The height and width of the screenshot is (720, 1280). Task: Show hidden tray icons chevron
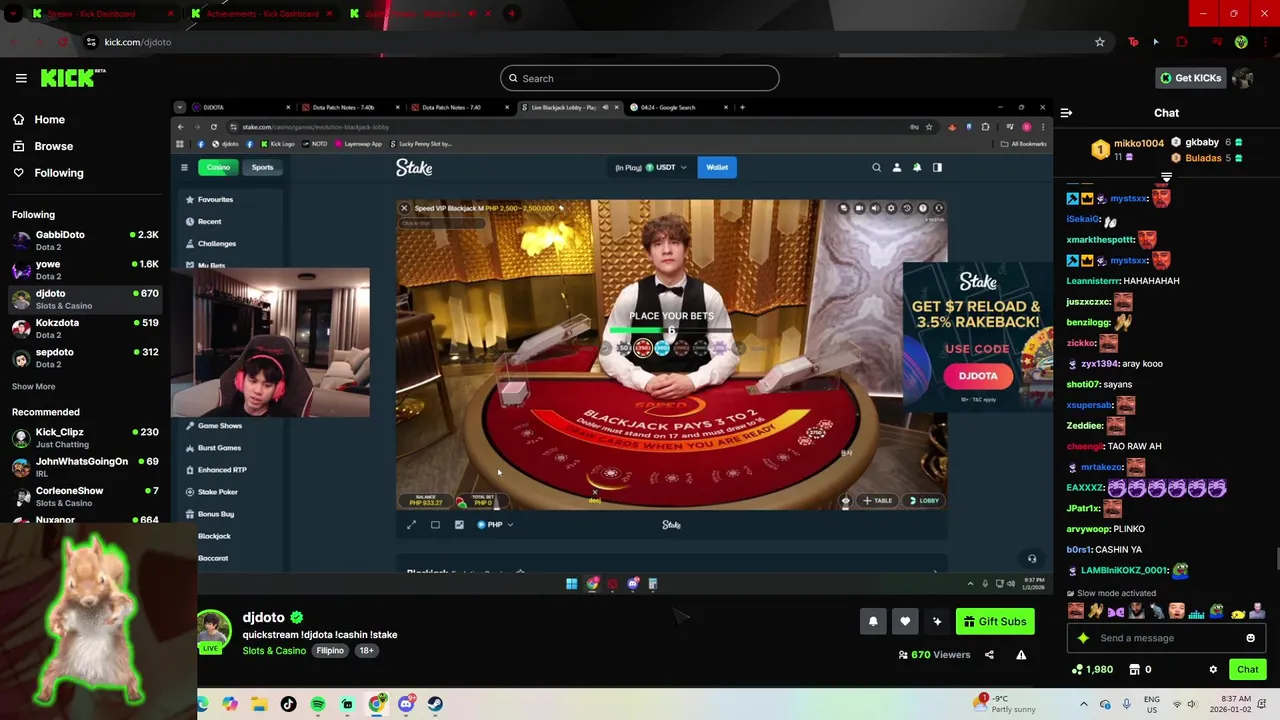tap(1084, 704)
